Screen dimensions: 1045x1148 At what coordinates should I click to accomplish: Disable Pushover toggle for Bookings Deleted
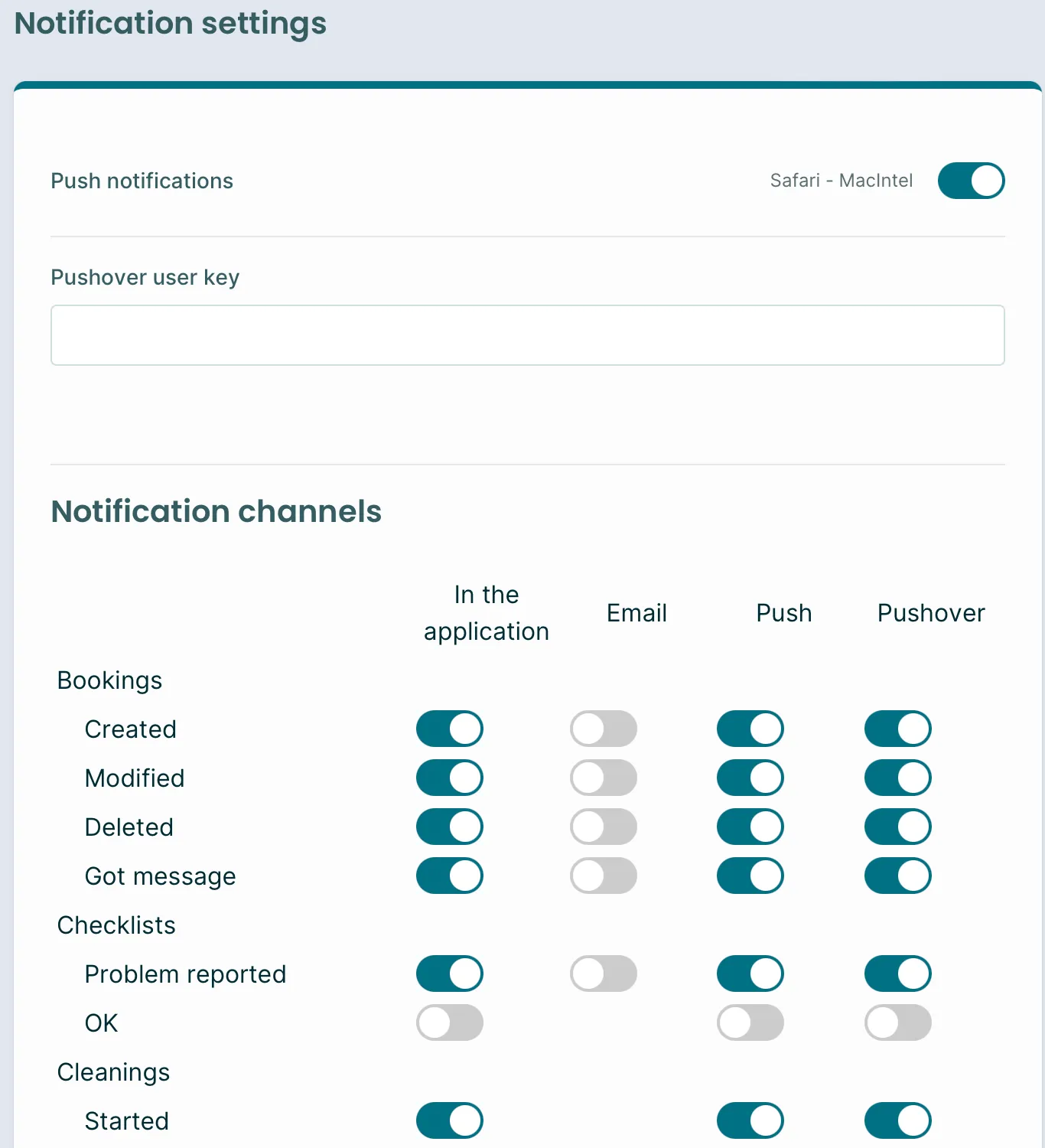point(898,827)
